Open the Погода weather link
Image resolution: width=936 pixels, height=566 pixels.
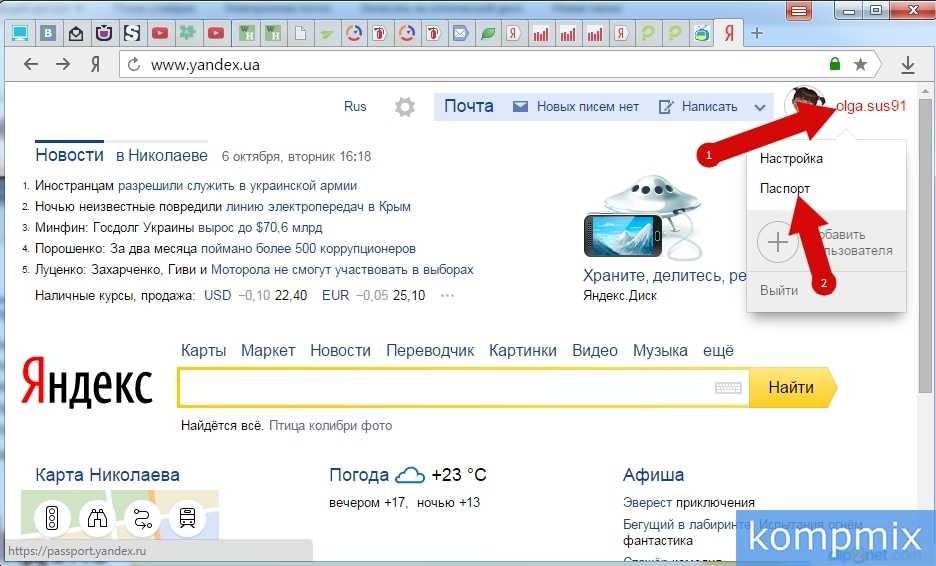click(x=359, y=475)
